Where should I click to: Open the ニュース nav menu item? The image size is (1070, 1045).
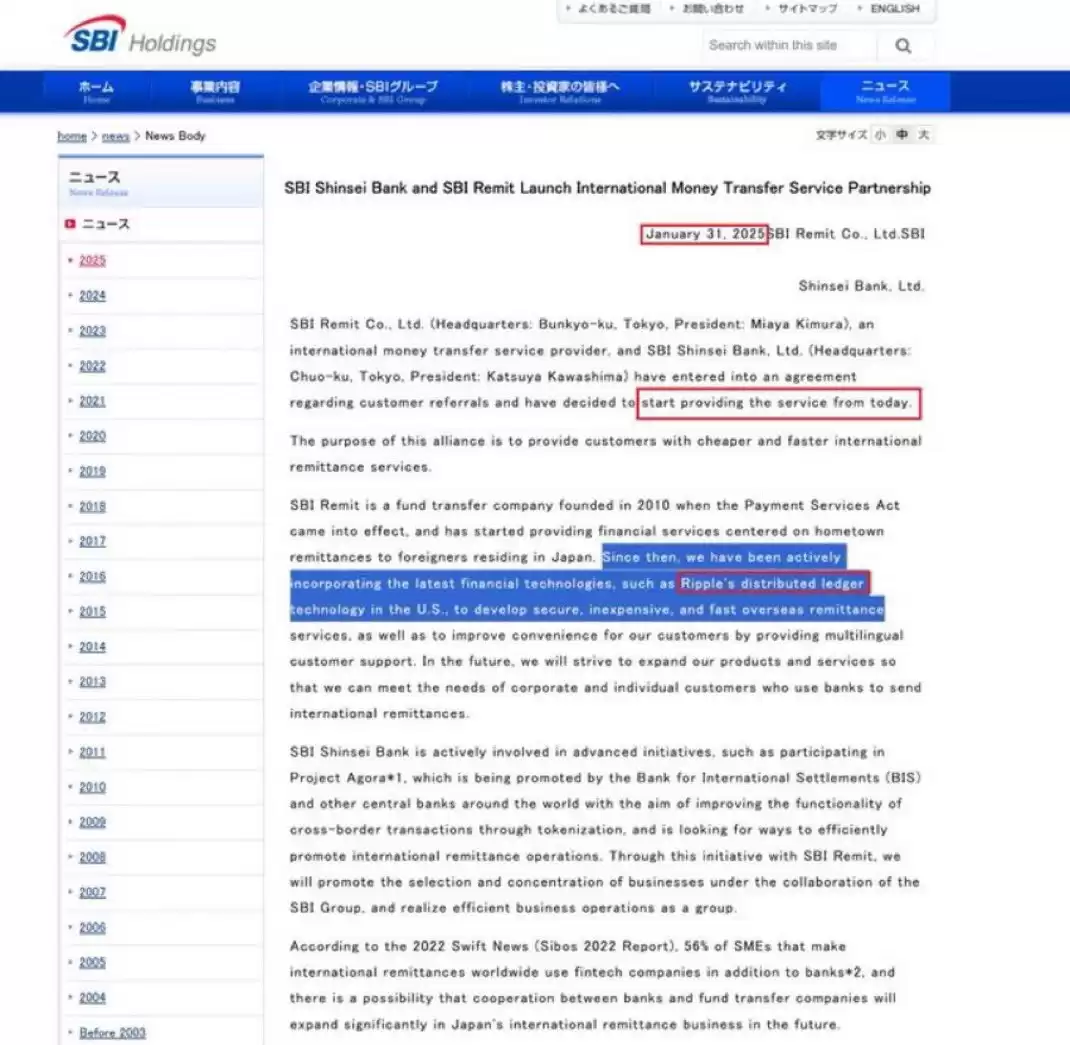pos(885,91)
